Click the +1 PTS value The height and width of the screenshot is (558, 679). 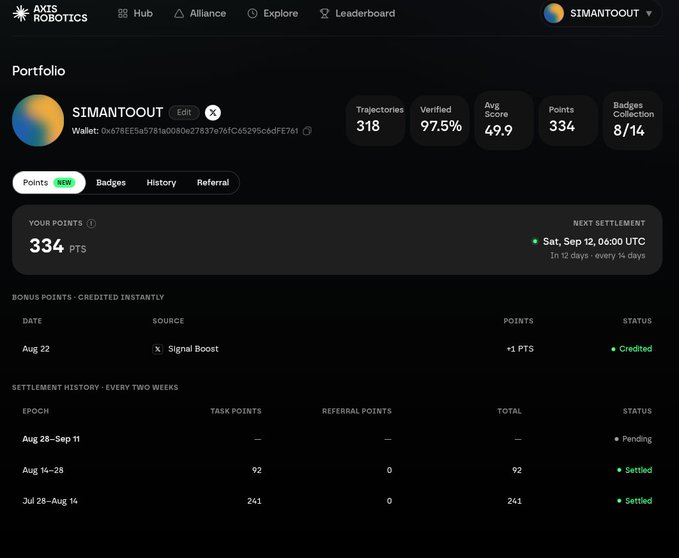(x=520, y=349)
